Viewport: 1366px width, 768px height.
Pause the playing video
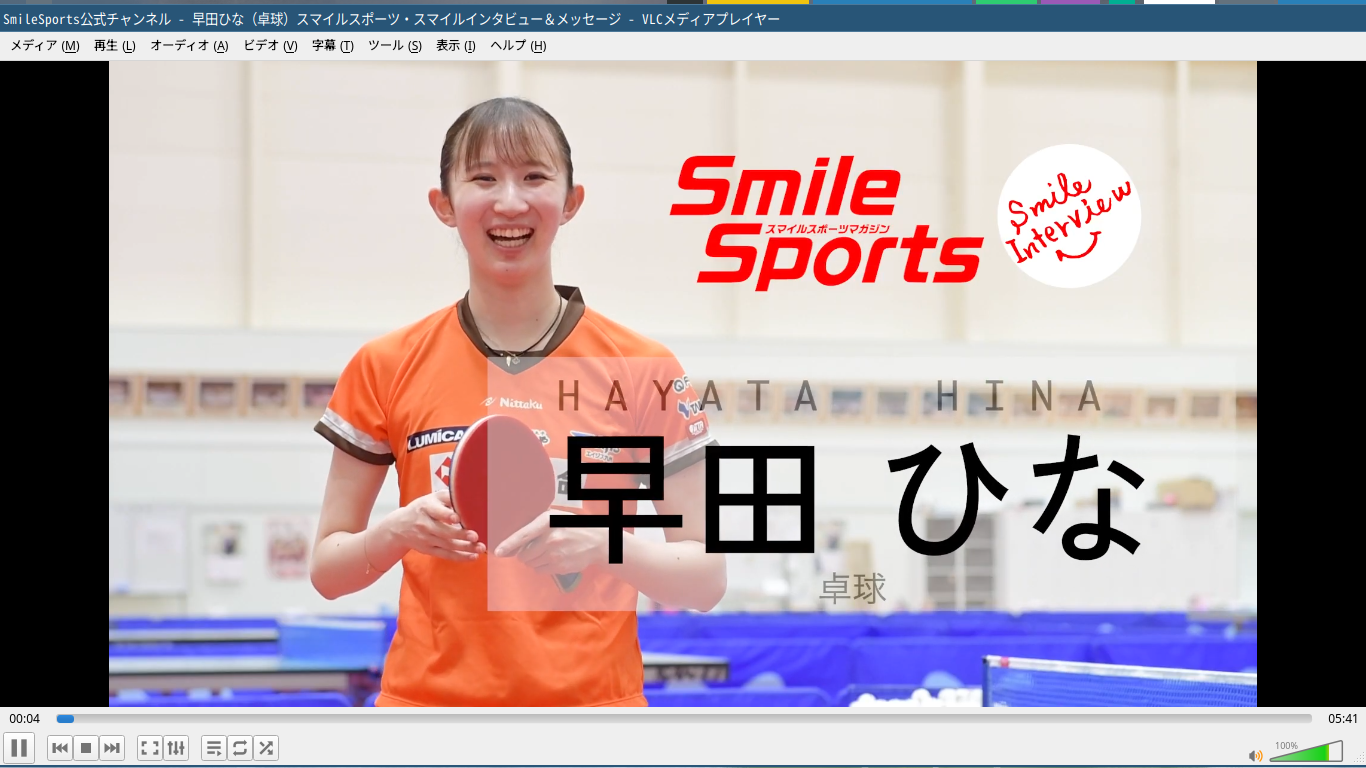pos(19,748)
